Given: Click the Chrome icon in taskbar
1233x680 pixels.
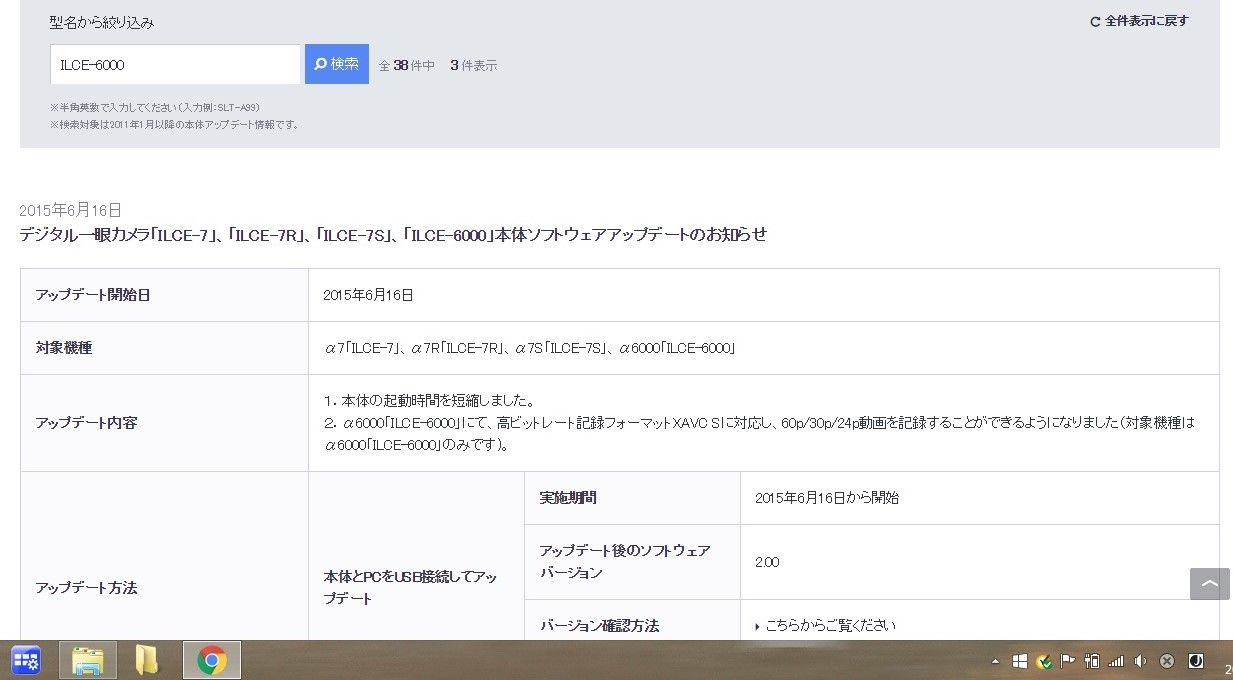Looking at the screenshot, I should click(x=211, y=660).
